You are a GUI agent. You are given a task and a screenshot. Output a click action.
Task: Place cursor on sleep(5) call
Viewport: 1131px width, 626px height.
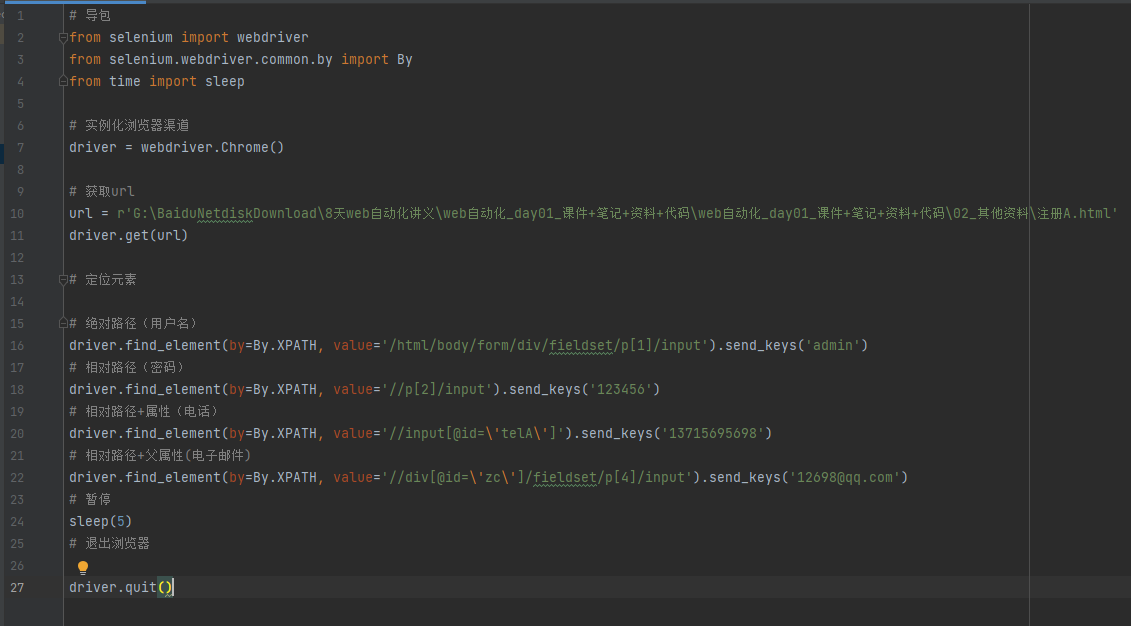pyautogui.click(x=100, y=521)
